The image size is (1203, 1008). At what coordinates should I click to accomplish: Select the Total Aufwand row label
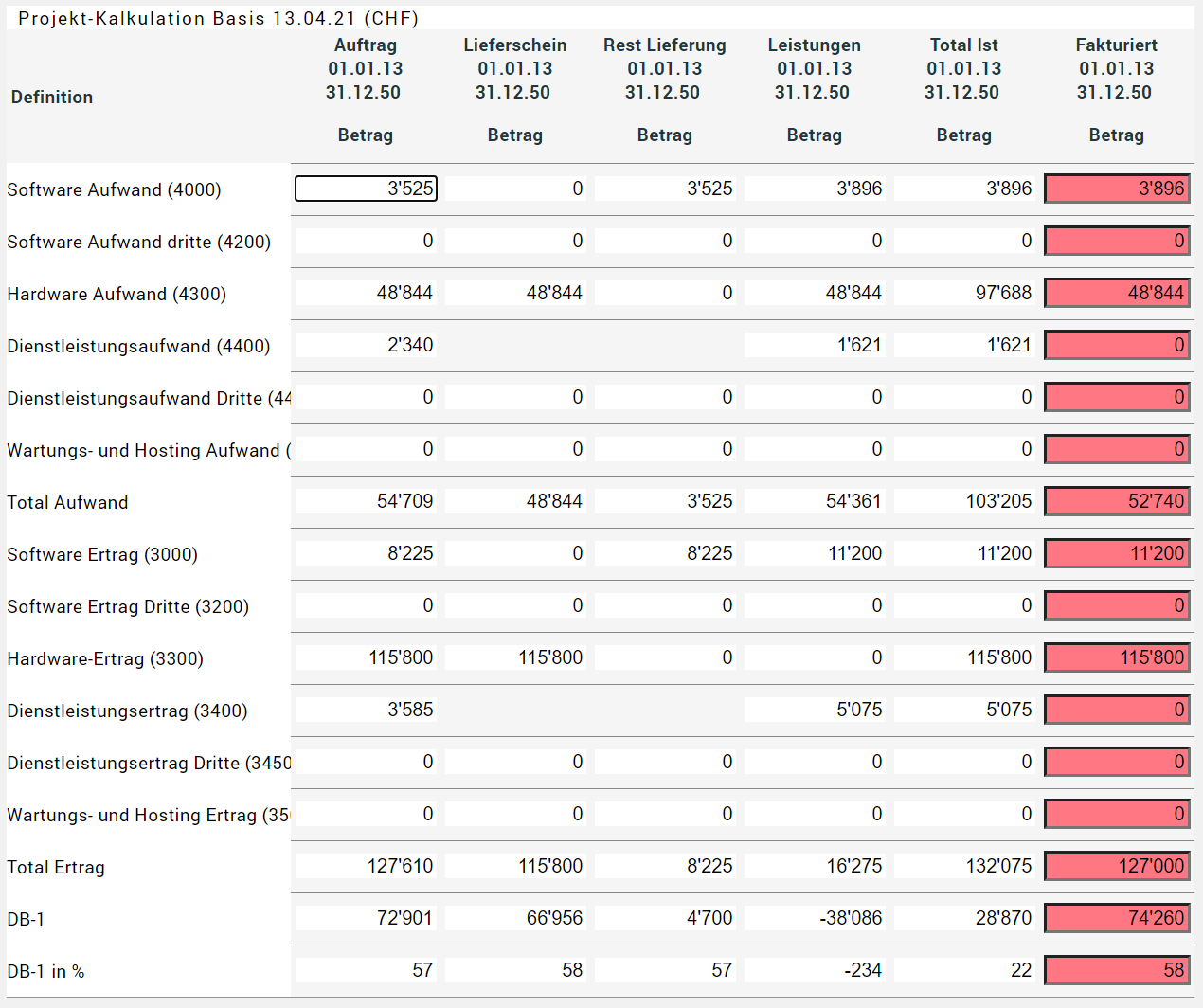pyautogui.click(x=67, y=502)
